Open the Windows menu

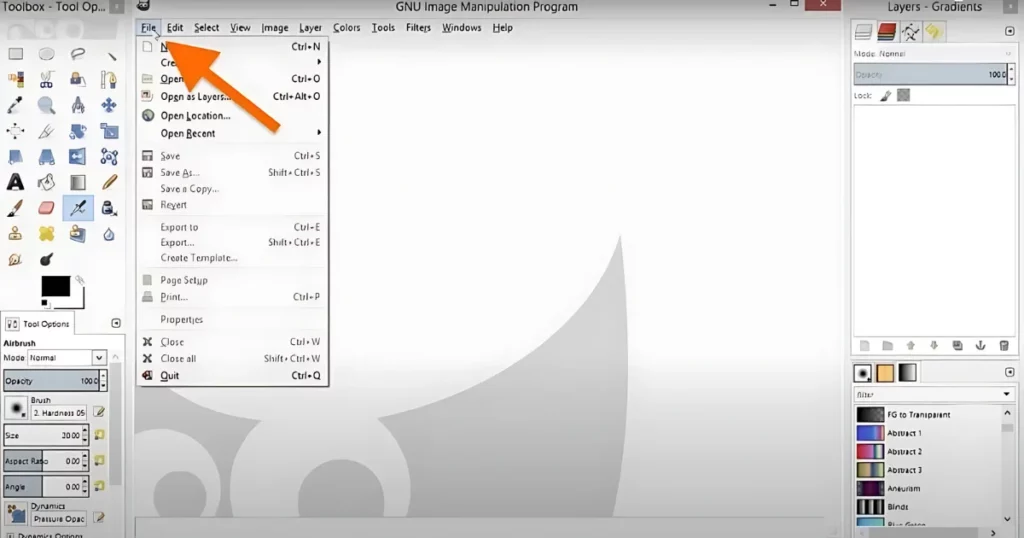(461, 27)
